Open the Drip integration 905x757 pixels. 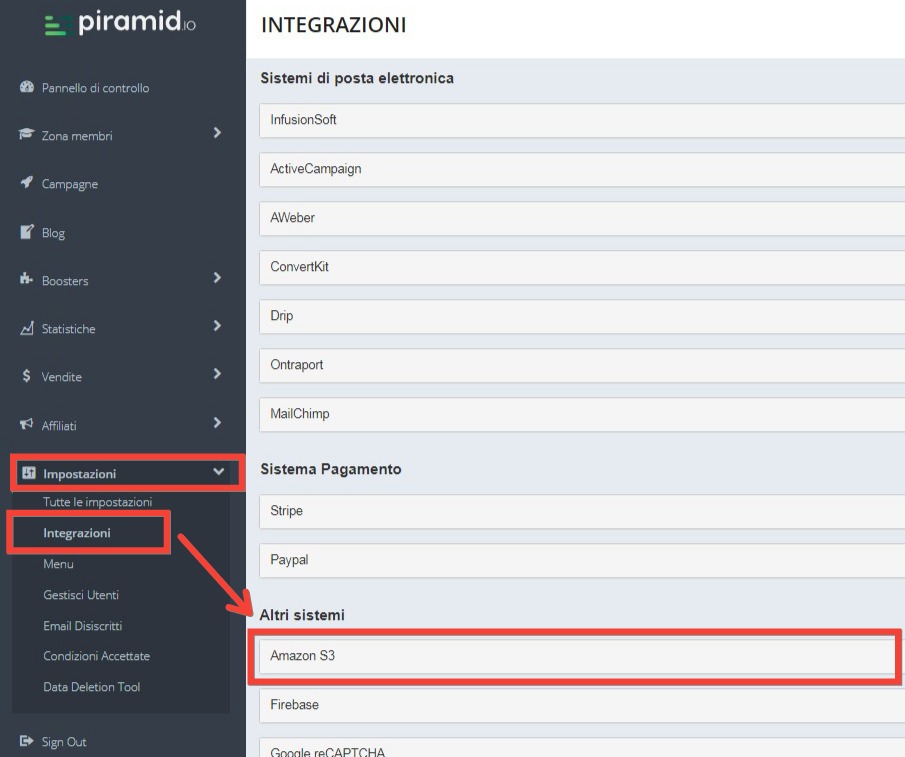pyautogui.click(x=582, y=317)
